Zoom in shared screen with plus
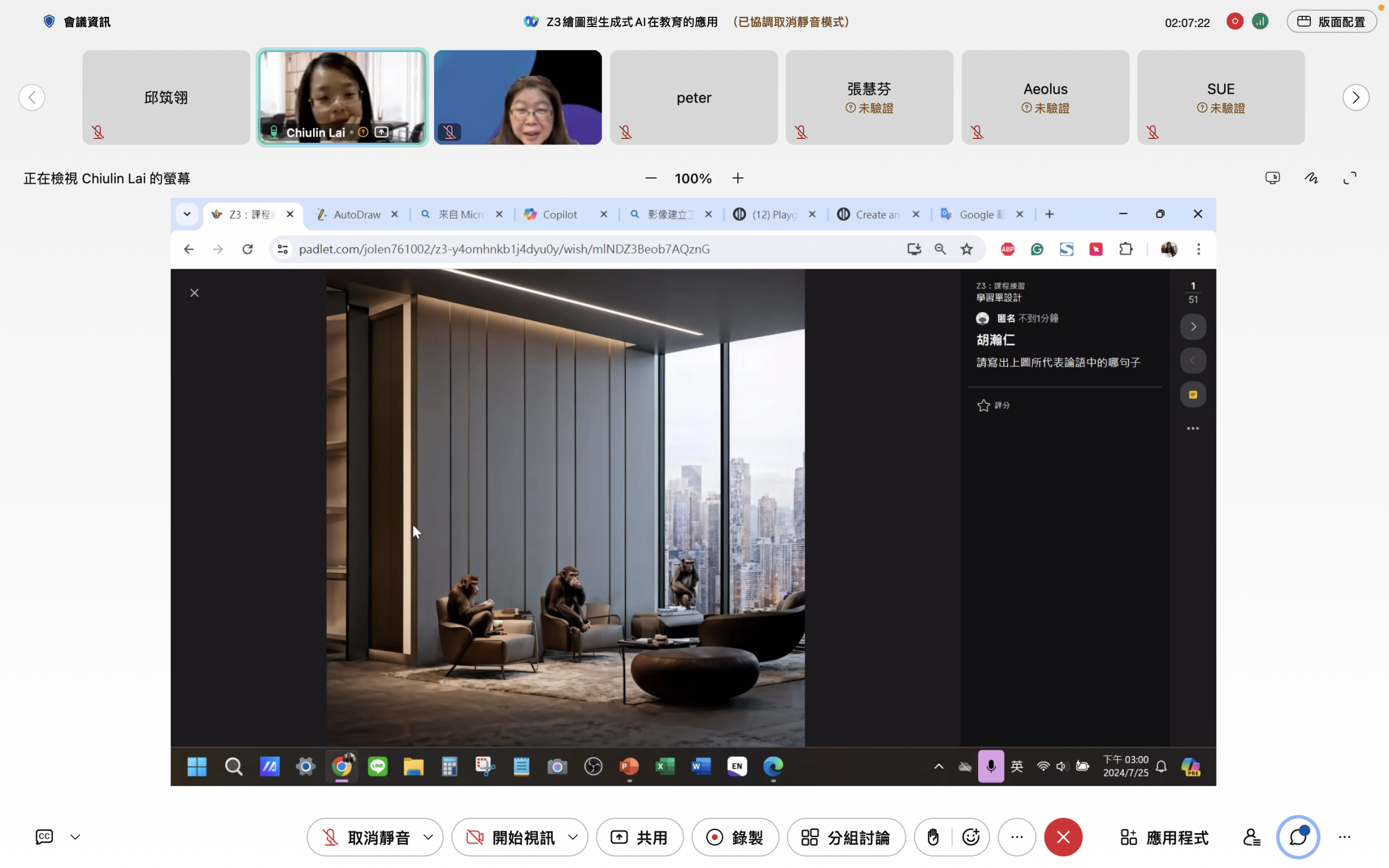 pos(737,178)
